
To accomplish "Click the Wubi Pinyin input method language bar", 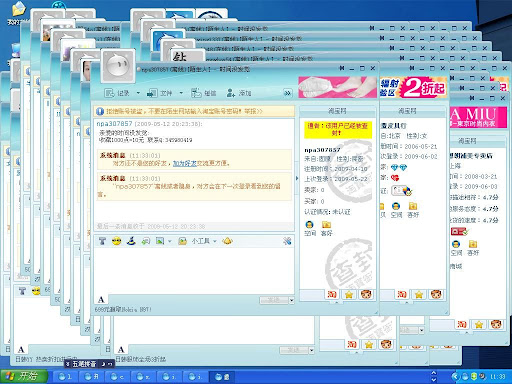I will coord(89,364).
